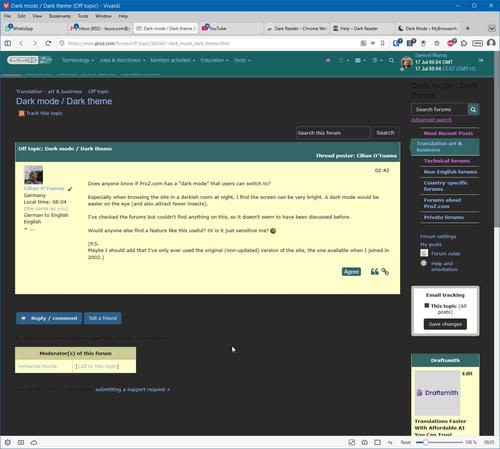Click Reset zoom in the status bar
The height and width of the screenshot is (449, 500).
click(405, 442)
